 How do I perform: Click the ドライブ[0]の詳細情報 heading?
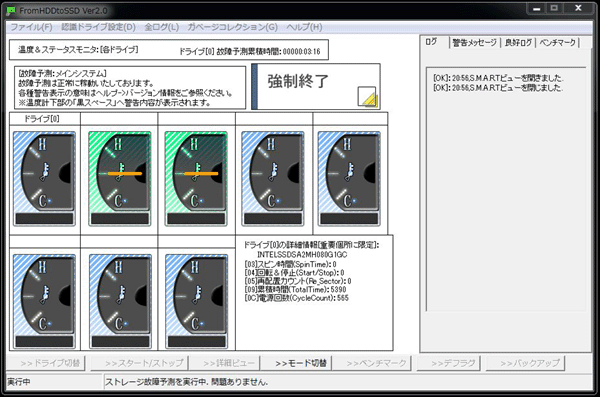311,245
